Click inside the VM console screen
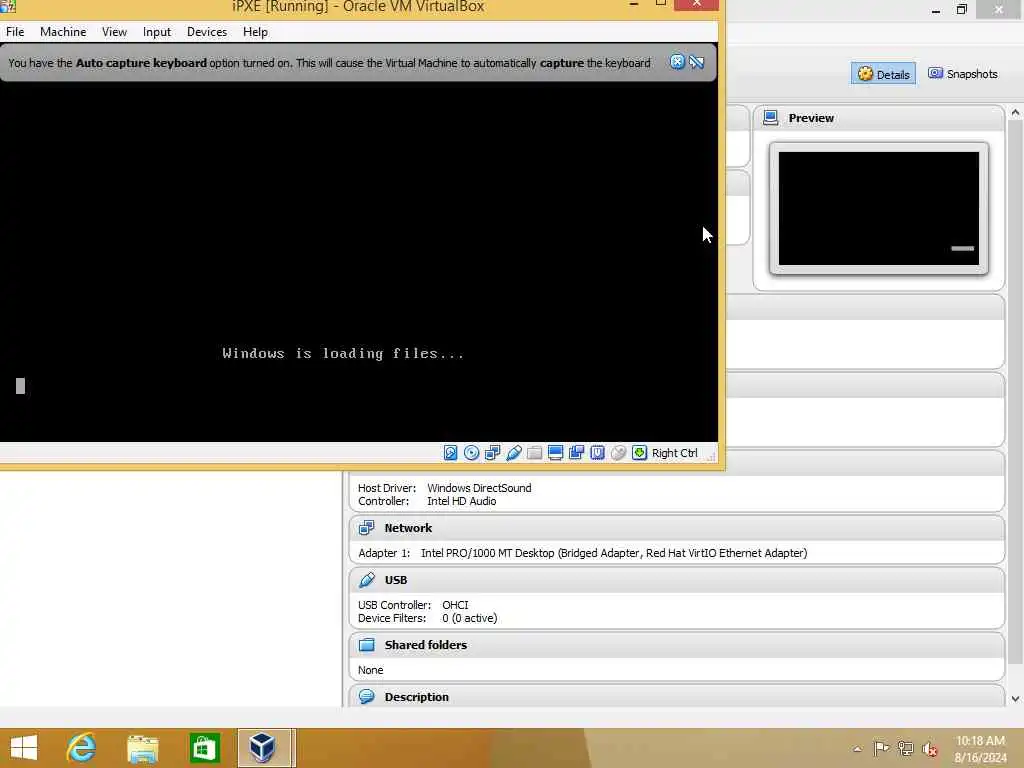The image size is (1024, 768). [x=359, y=261]
